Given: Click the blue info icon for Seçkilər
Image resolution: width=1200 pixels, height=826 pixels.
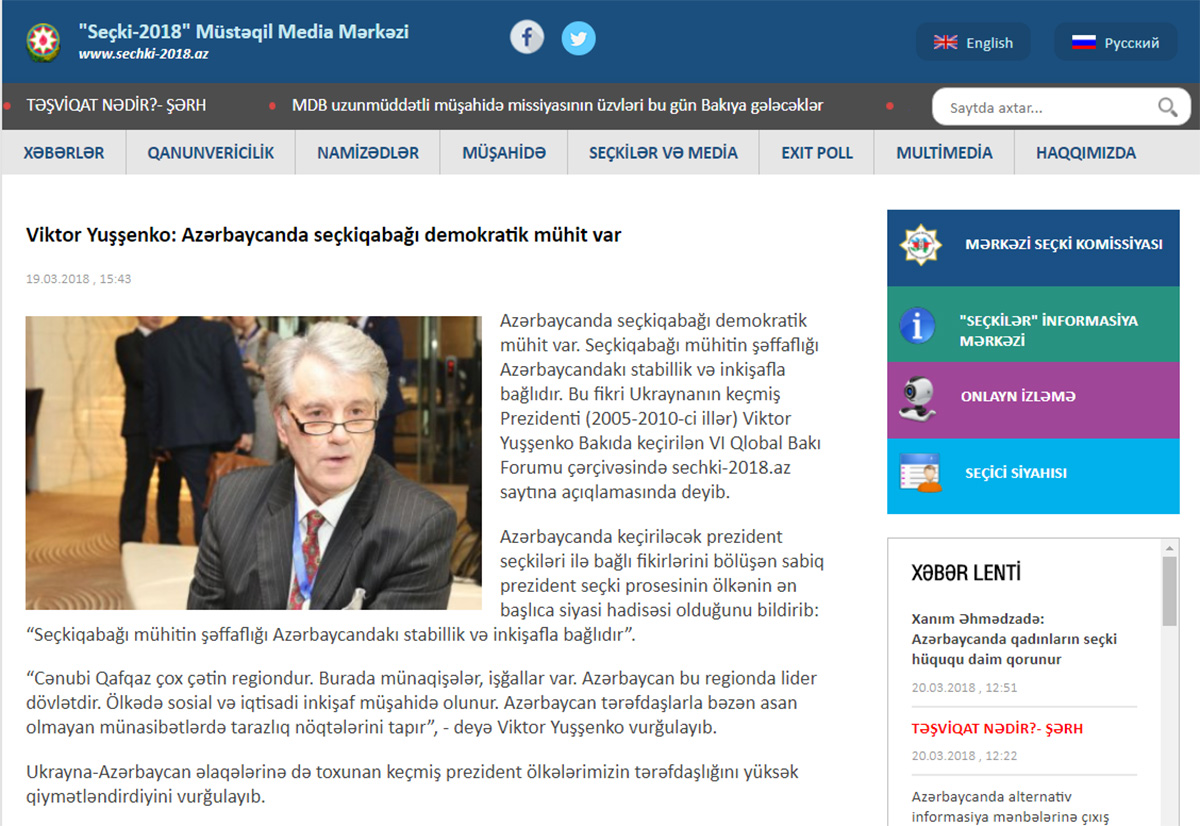Looking at the screenshot, I should [917, 325].
